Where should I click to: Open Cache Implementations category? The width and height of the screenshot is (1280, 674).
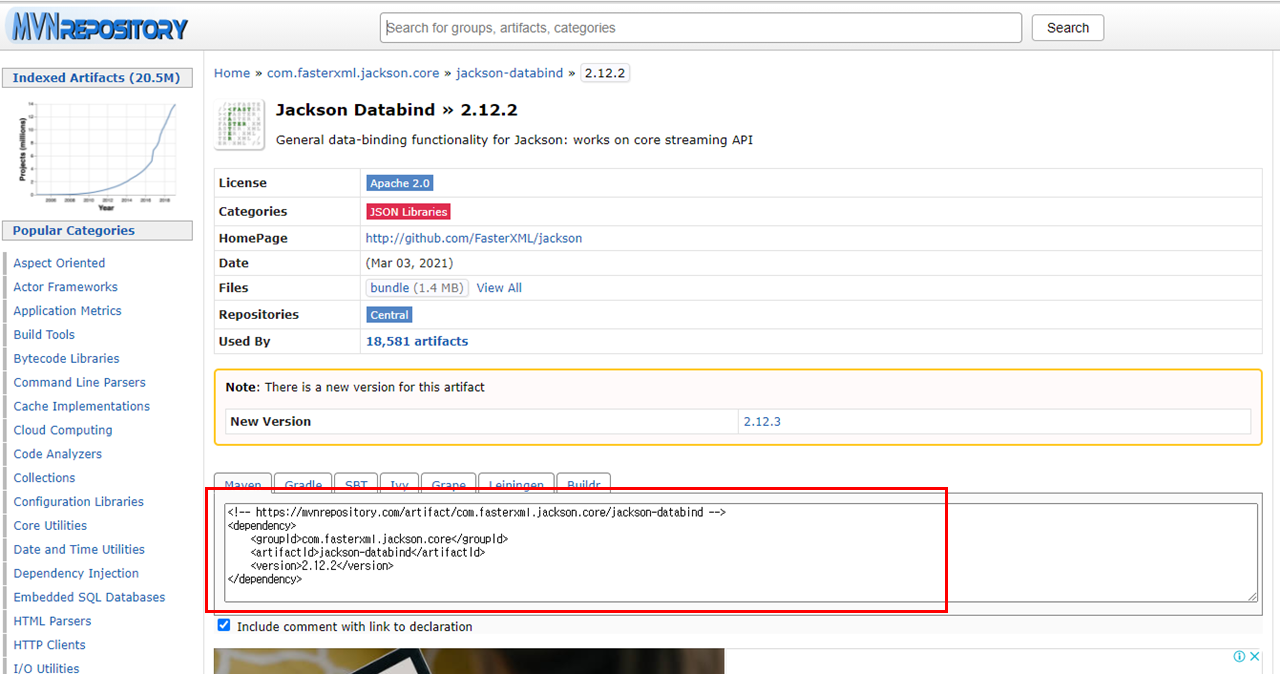click(x=81, y=406)
